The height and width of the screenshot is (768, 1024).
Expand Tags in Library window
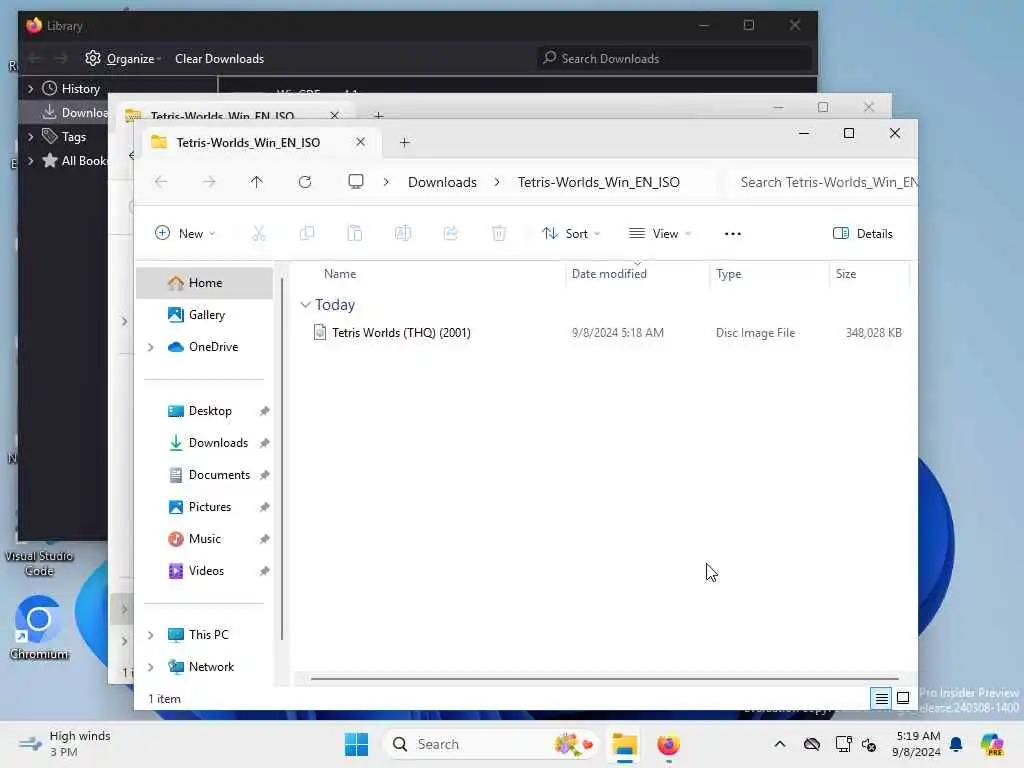coord(30,136)
